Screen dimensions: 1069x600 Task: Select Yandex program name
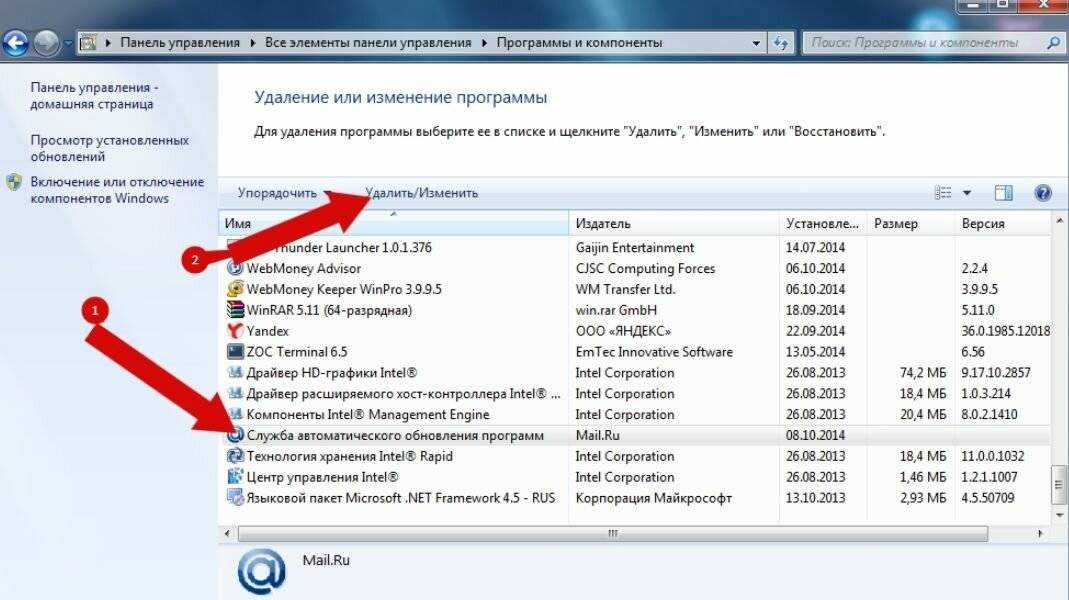(268, 331)
